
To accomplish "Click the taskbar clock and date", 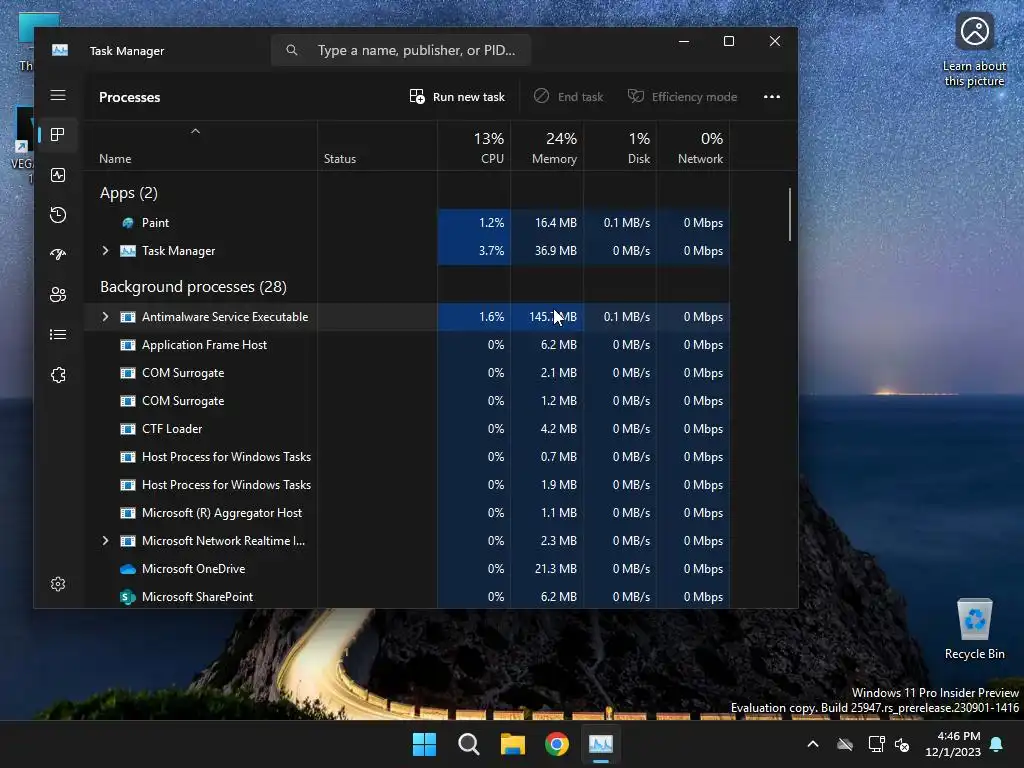I will (952, 744).
